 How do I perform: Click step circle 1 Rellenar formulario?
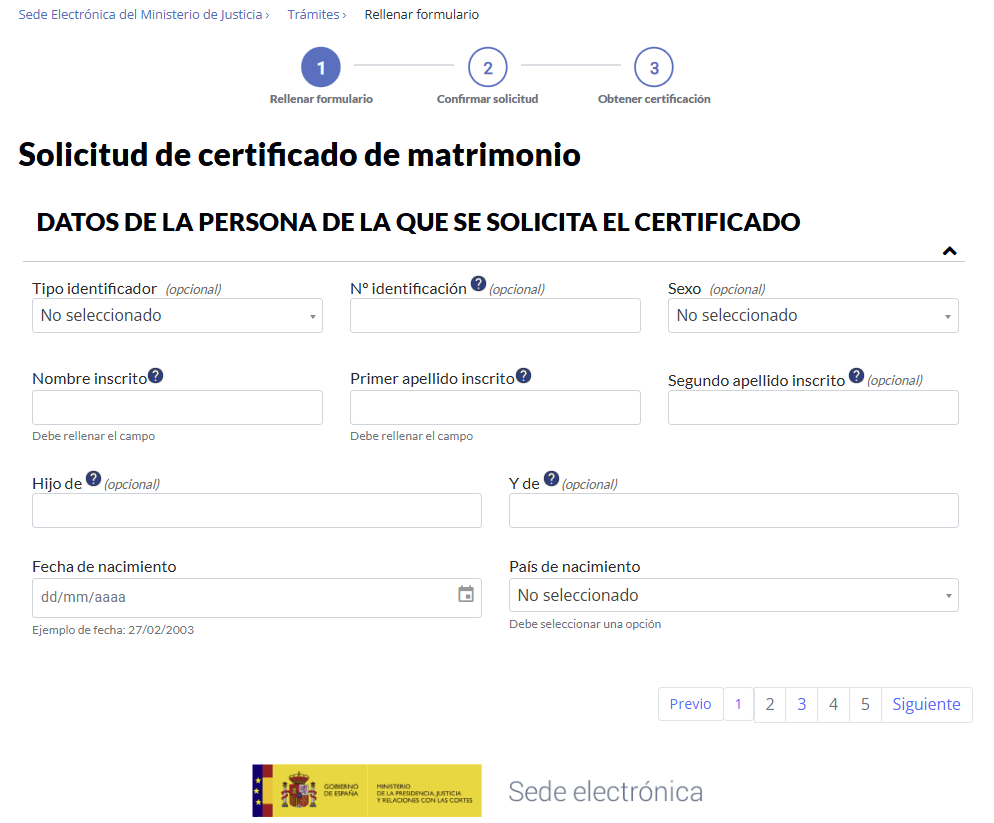(x=320, y=68)
